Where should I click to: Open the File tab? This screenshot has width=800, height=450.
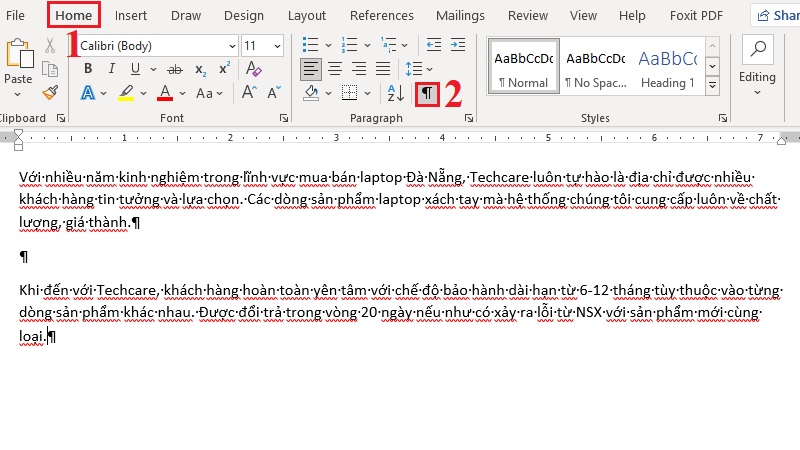point(15,15)
